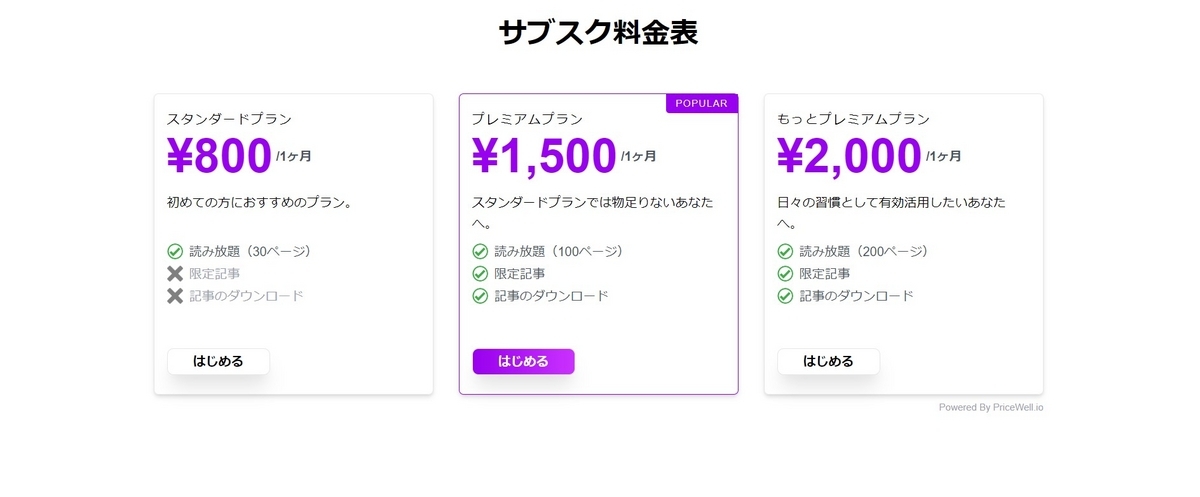
Task: Click the check icon beside Premium plan 限定記事
Action: pos(480,273)
